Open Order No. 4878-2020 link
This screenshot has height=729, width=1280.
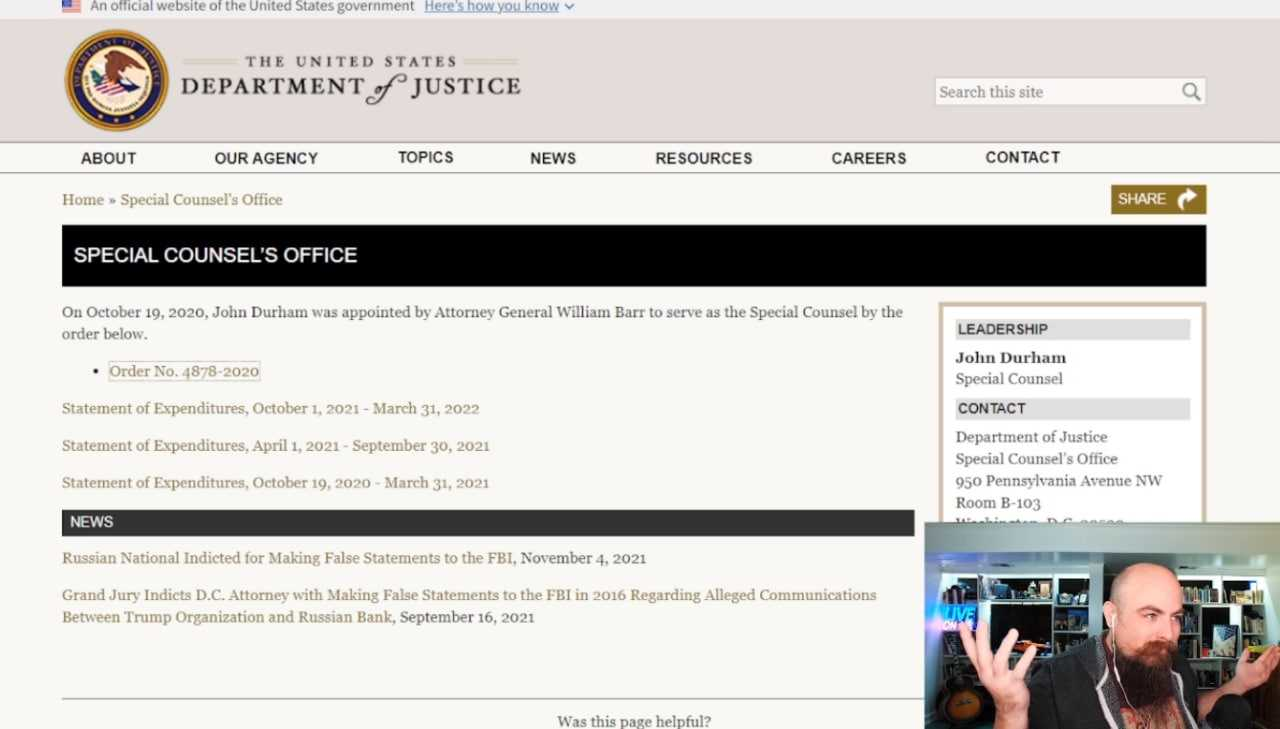184,371
